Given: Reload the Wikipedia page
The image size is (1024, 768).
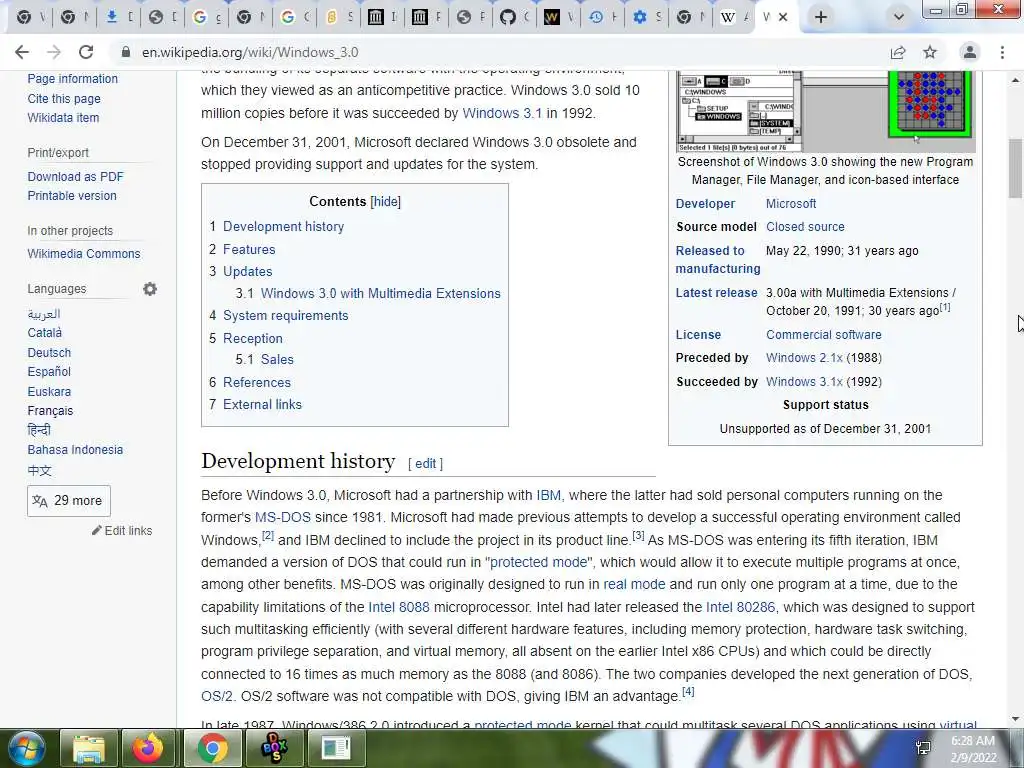Looking at the screenshot, I should 86,52.
